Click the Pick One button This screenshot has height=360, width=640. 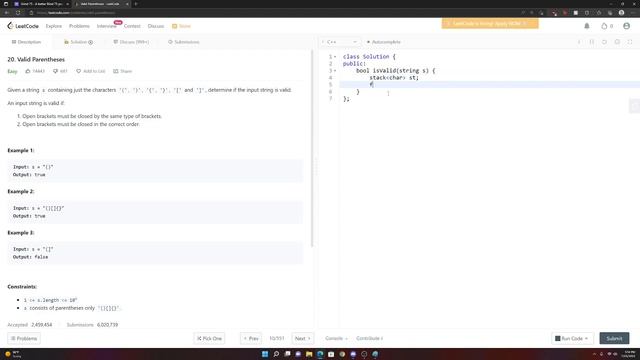(x=209, y=338)
